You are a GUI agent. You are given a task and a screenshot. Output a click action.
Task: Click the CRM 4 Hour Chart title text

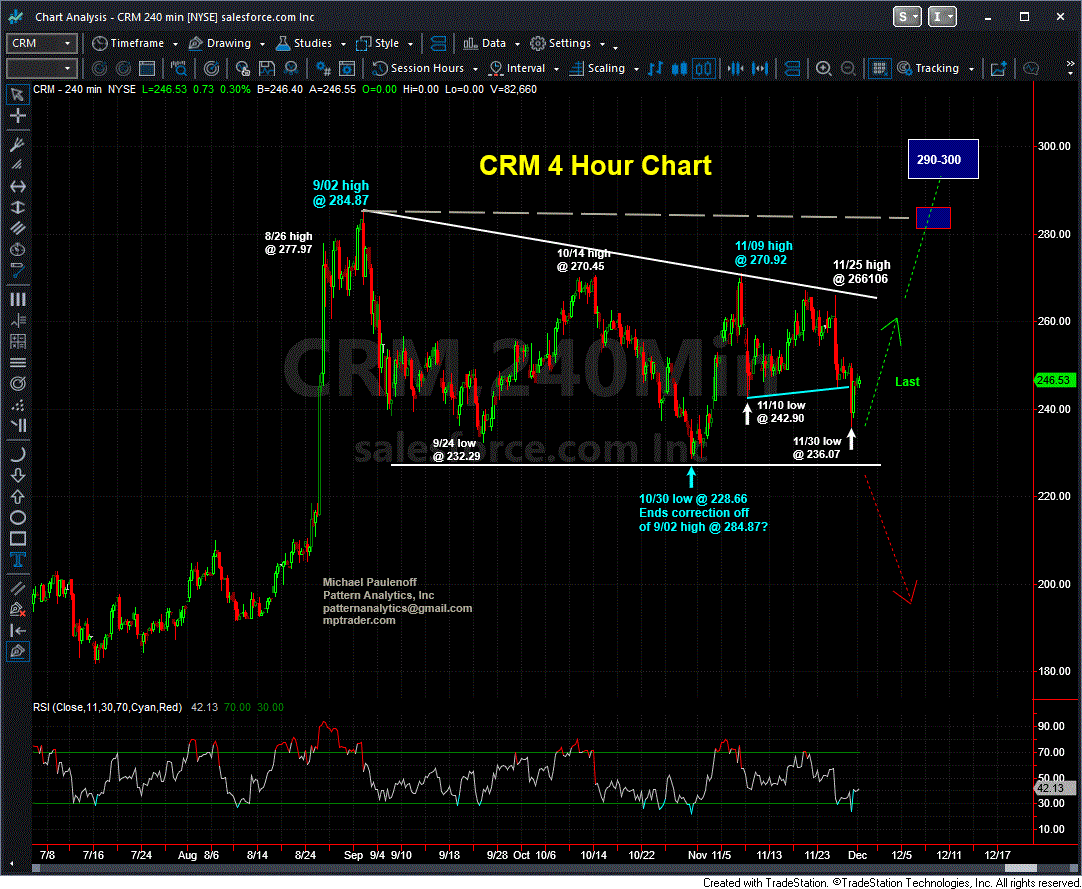tap(595, 165)
